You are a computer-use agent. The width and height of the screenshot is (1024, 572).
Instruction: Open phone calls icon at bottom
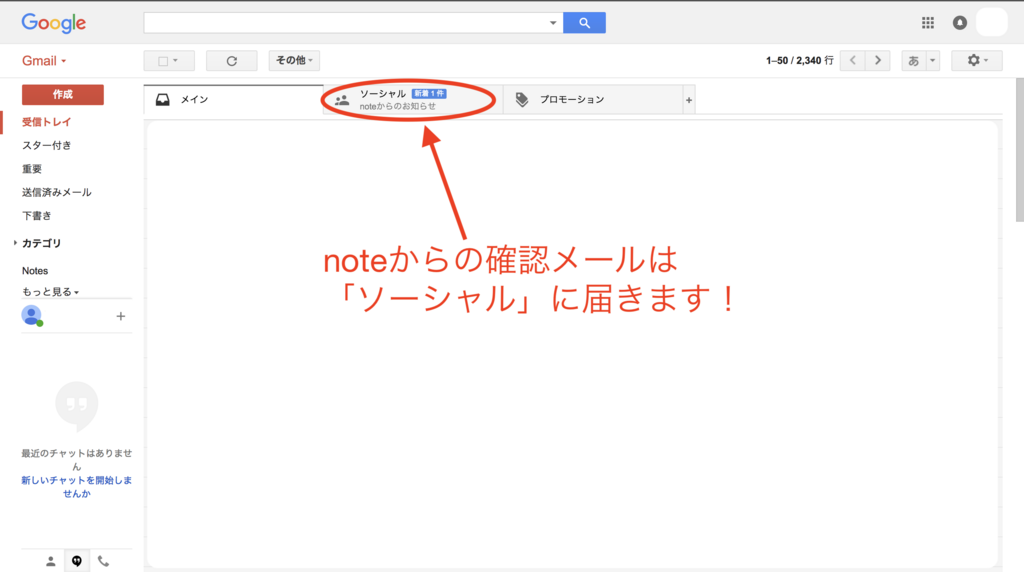click(103, 561)
